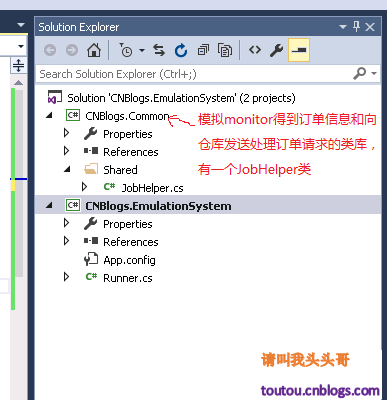The width and height of the screenshot is (387, 400).
Task: Click the Forward navigation arrow
Action: point(72,50)
